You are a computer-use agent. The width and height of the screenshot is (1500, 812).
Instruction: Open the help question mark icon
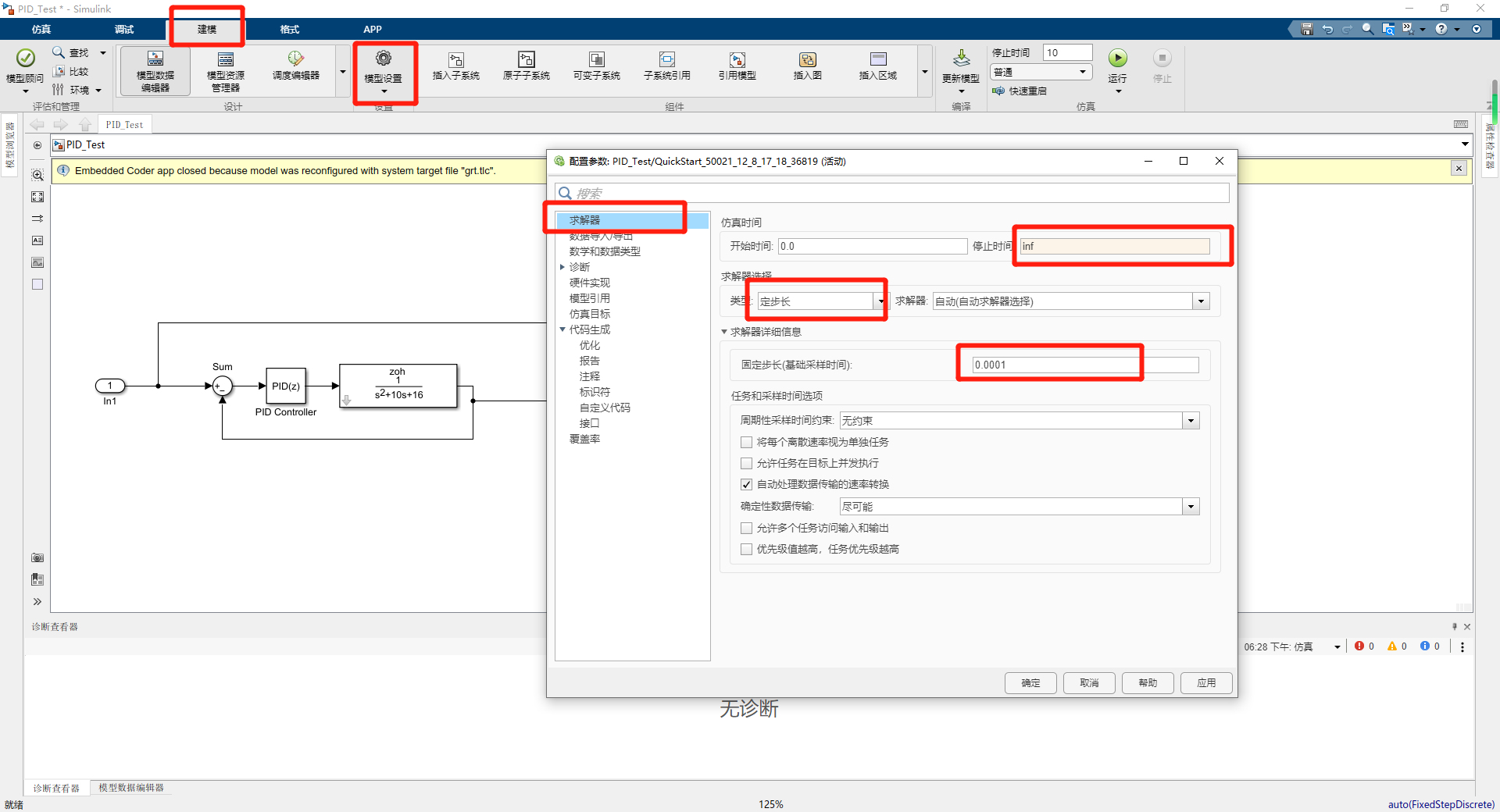[x=1441, y=29]
